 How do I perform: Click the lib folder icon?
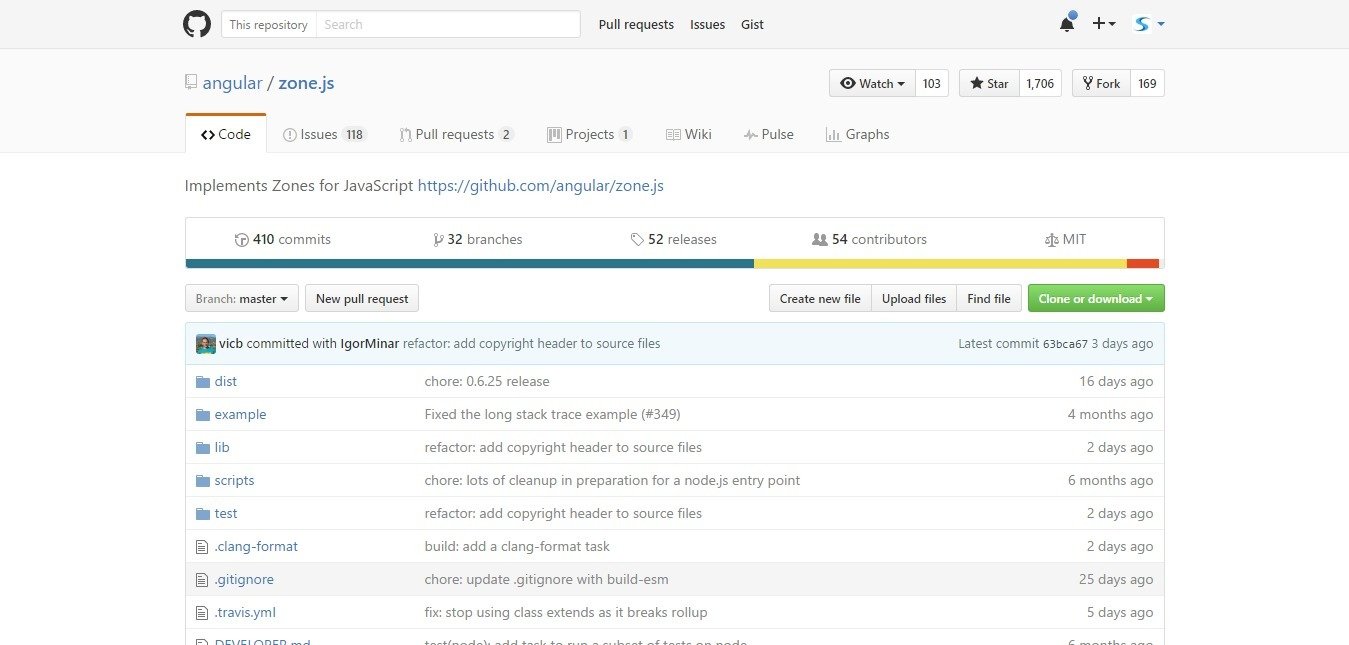tap(202, 448)
